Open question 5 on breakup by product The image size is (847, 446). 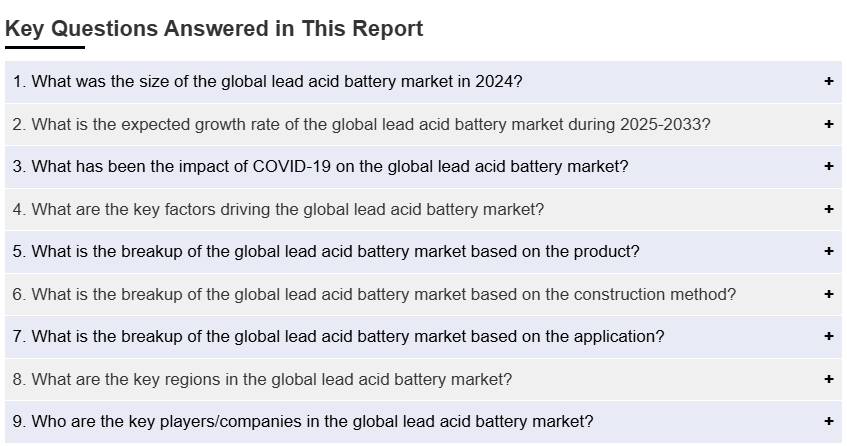[326, 252]
